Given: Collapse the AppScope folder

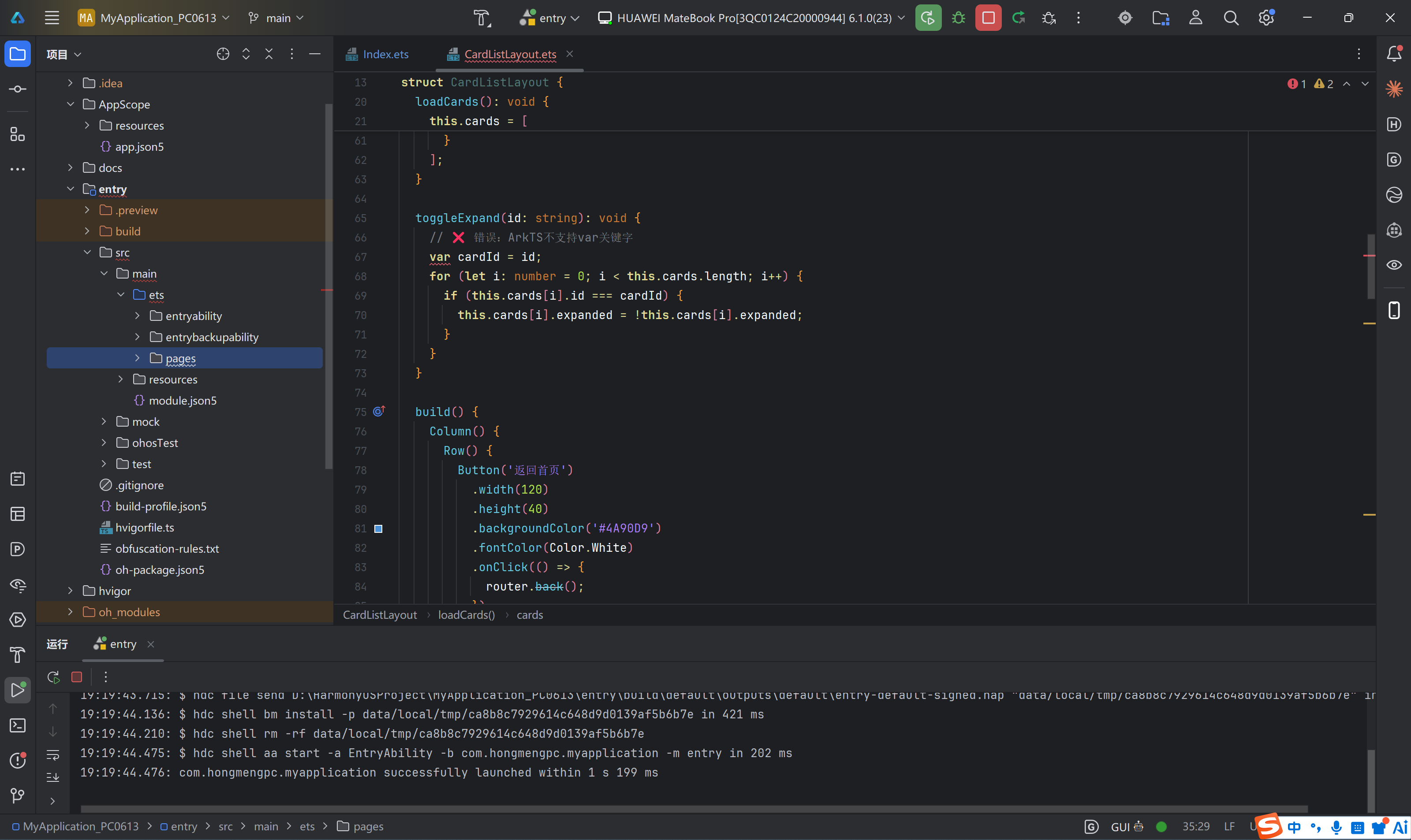Looking at the screenshot, I should click(x=70, y=104).
